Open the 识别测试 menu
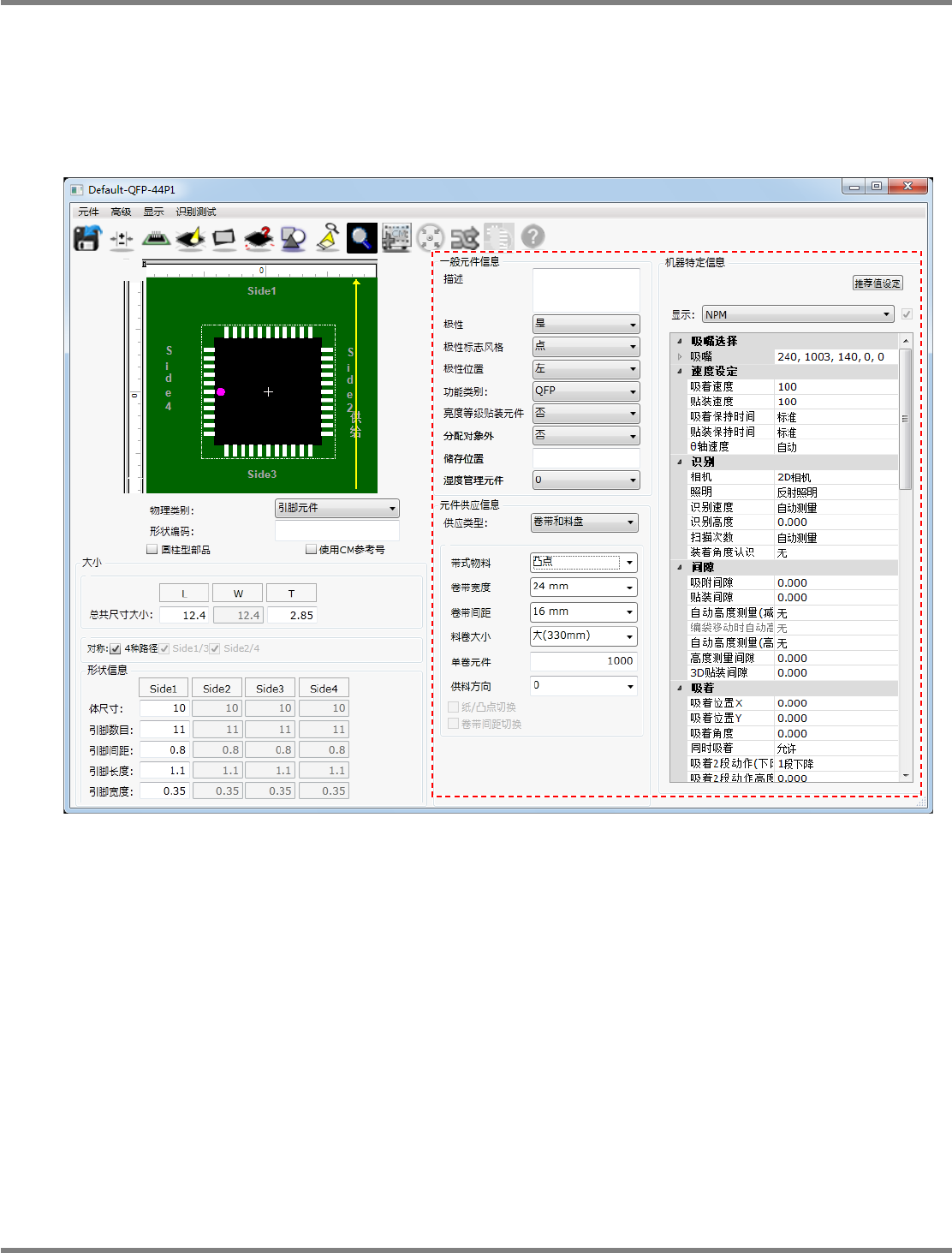This screenshot has width=952, height=1253. [x=196, y=212]
